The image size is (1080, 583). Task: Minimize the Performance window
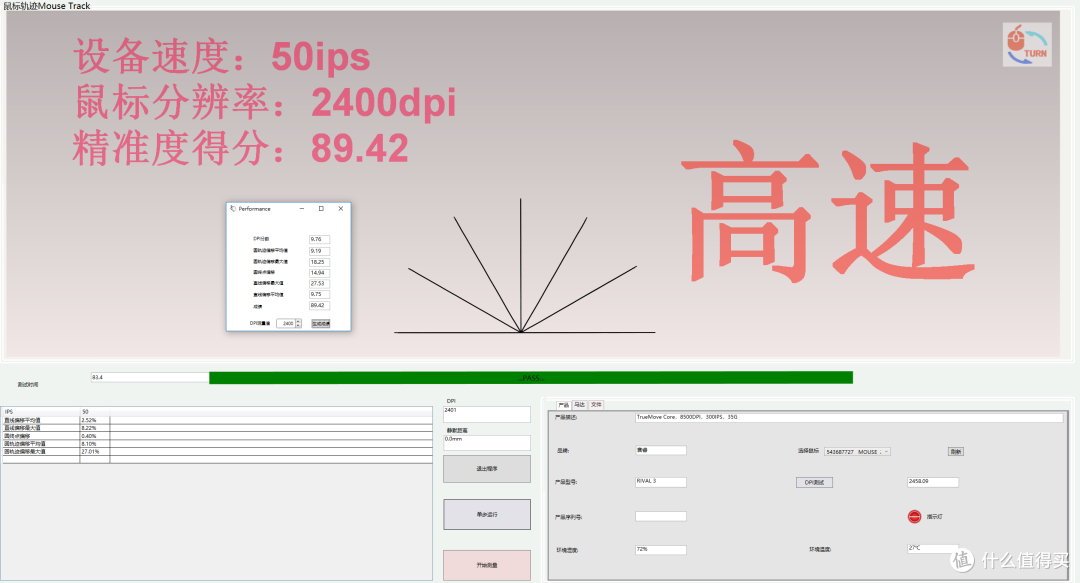point(302,208)
